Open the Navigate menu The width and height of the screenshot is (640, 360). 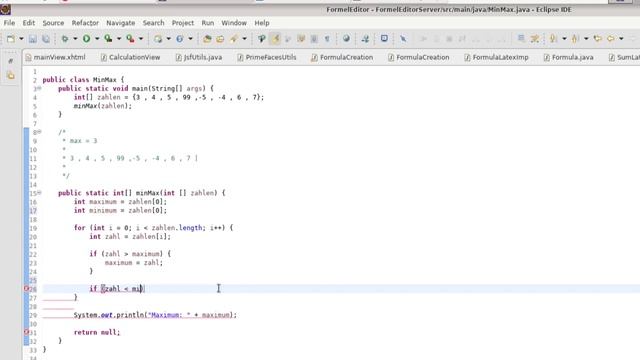[120, 23]
